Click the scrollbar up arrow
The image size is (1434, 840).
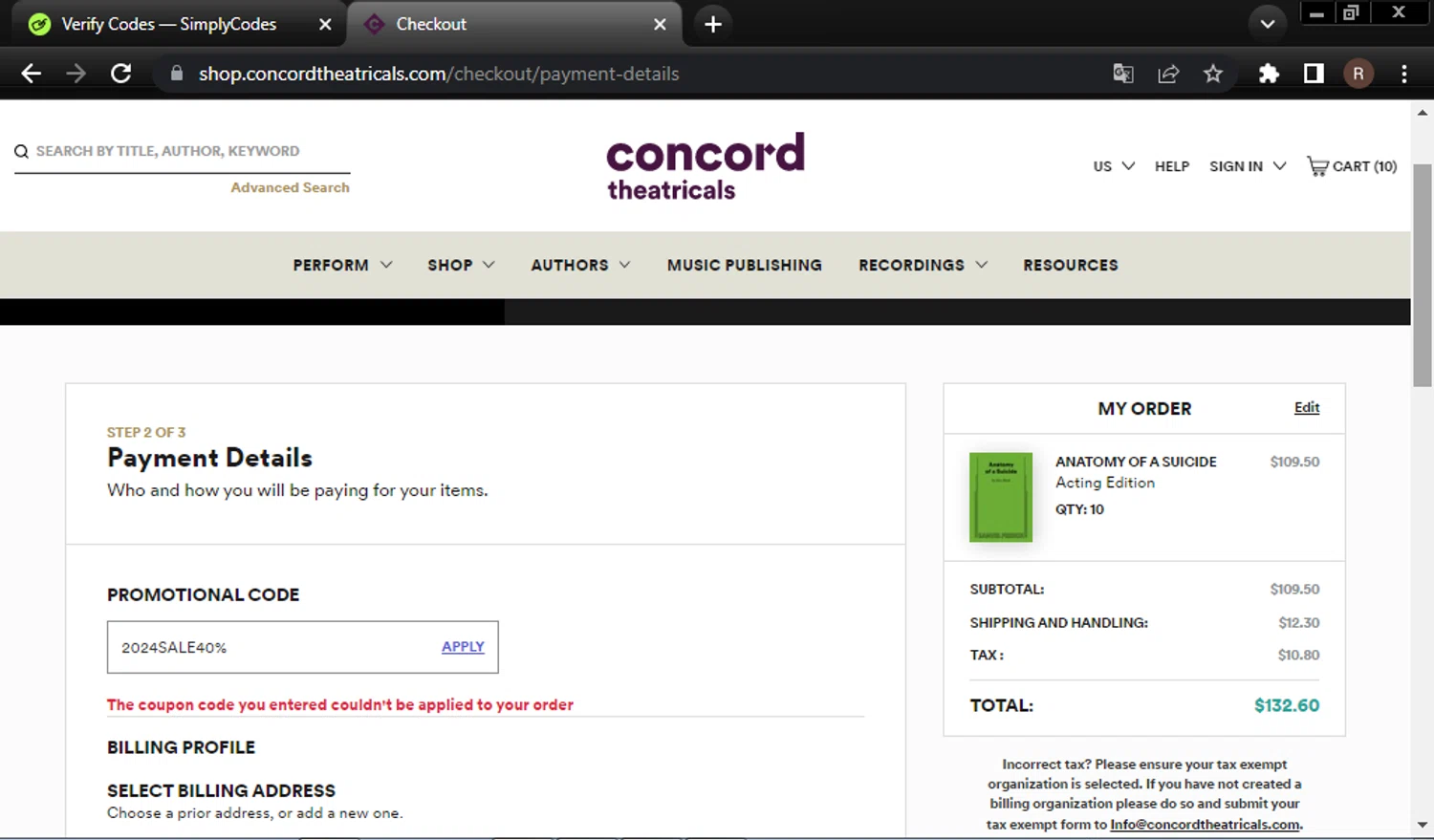(x=1423, y=112)
